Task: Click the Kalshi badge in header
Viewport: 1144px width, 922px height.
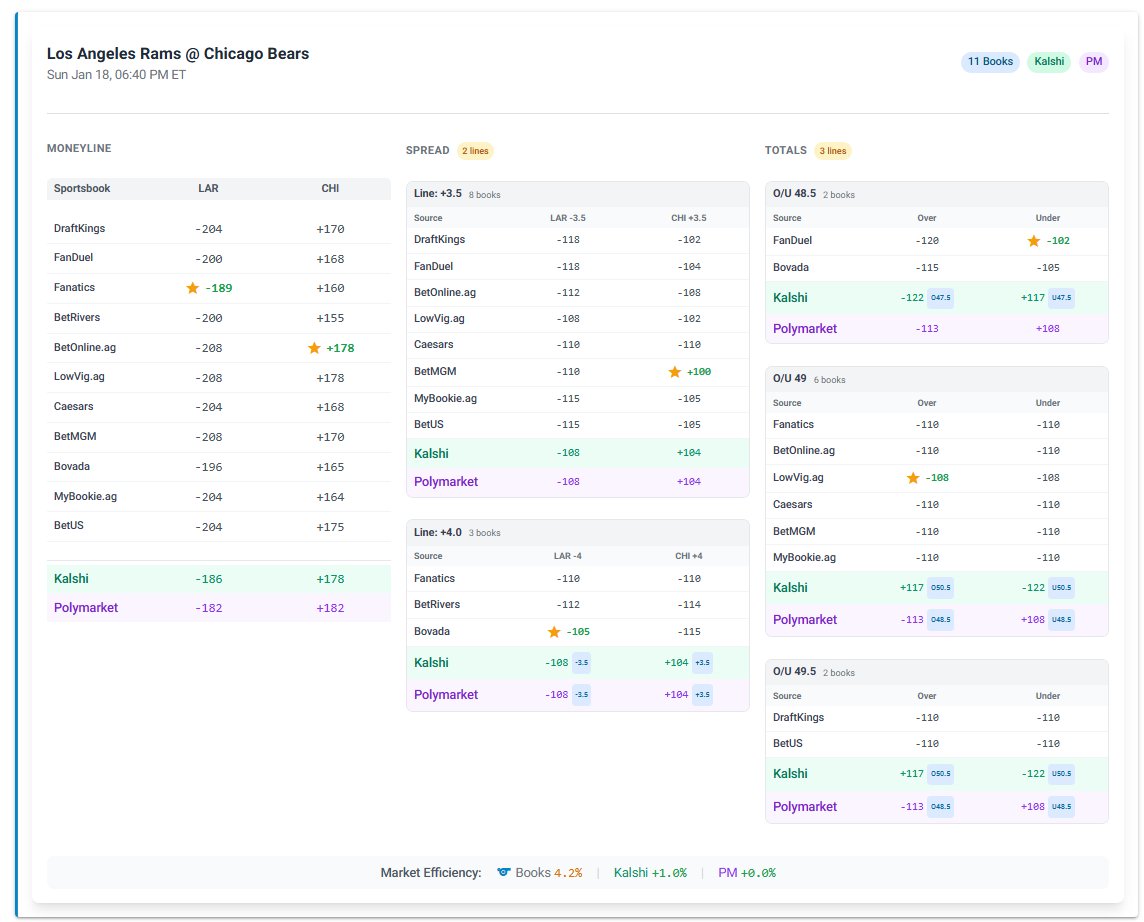Action: point(1049,61)
